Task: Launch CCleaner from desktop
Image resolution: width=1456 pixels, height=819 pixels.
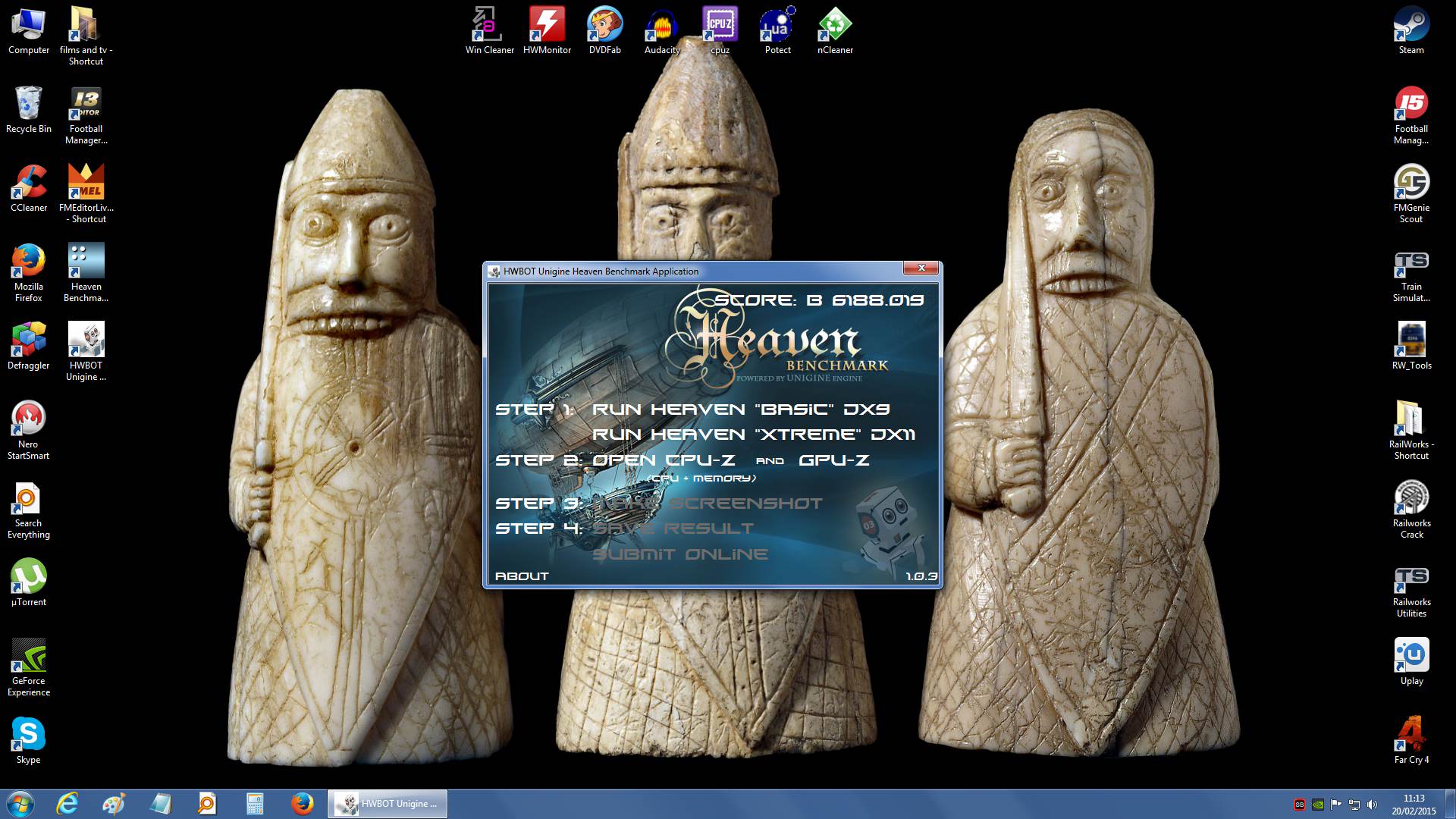Action: point(29,188)
